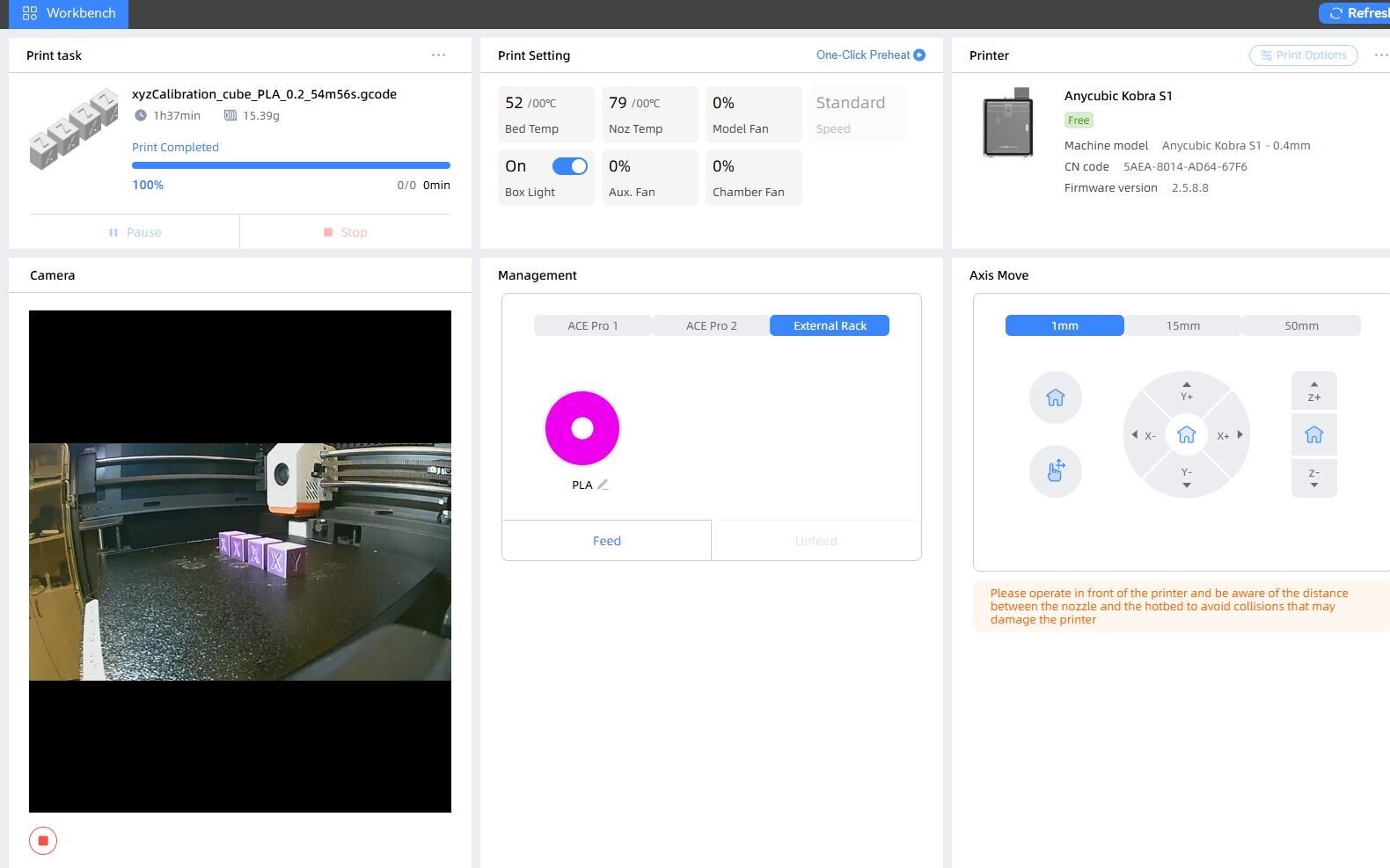Image resolution: width=1390 pixels, height=868 pixels.
Task: Home the XY axes with center icon
Action: [x=1186, y=434]
